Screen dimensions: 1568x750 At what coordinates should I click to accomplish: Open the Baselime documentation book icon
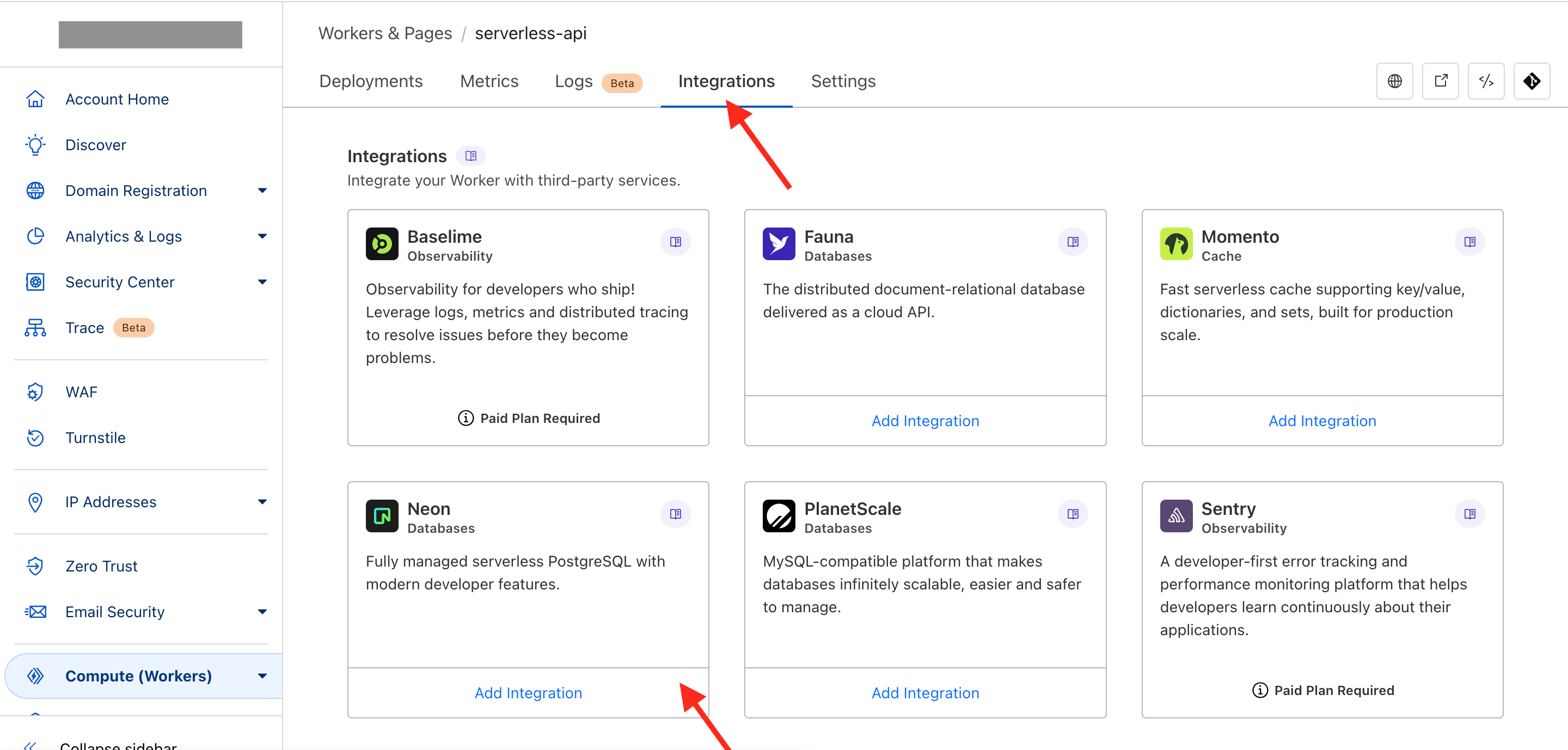(675, 242)
